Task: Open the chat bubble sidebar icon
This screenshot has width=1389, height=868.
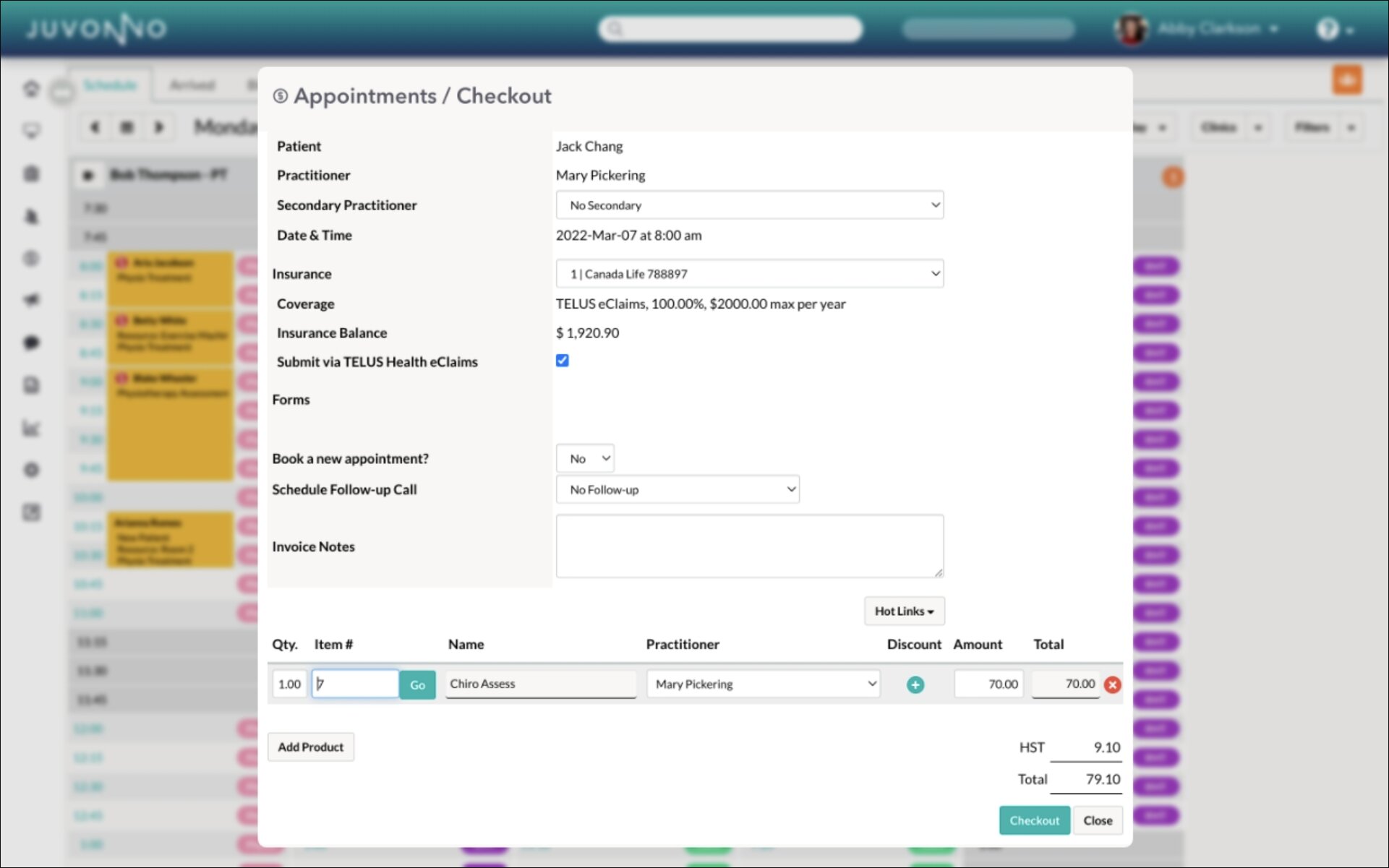Action: point(31,343)
